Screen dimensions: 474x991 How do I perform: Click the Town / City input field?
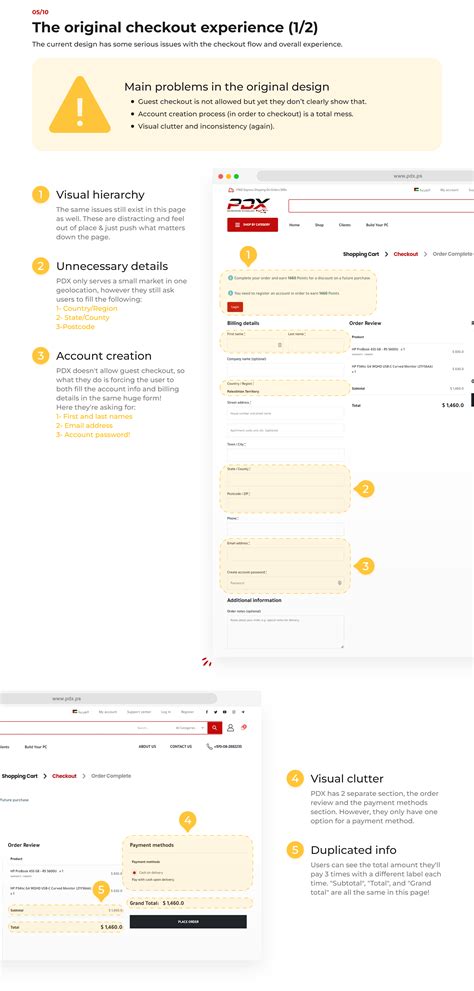pyautogui.click(x=285, y=455)
